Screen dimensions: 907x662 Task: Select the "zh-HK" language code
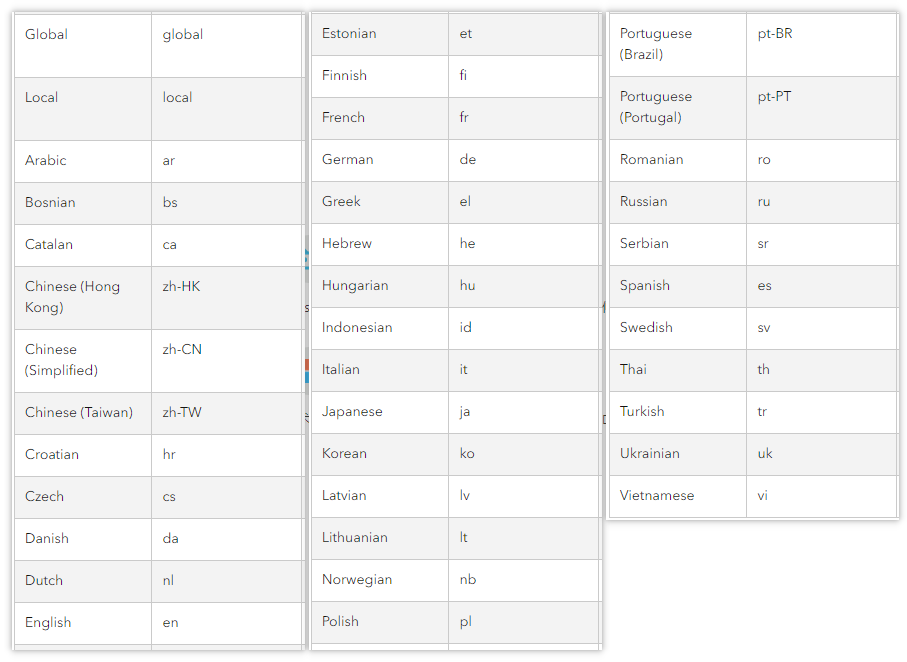[182, 287]
